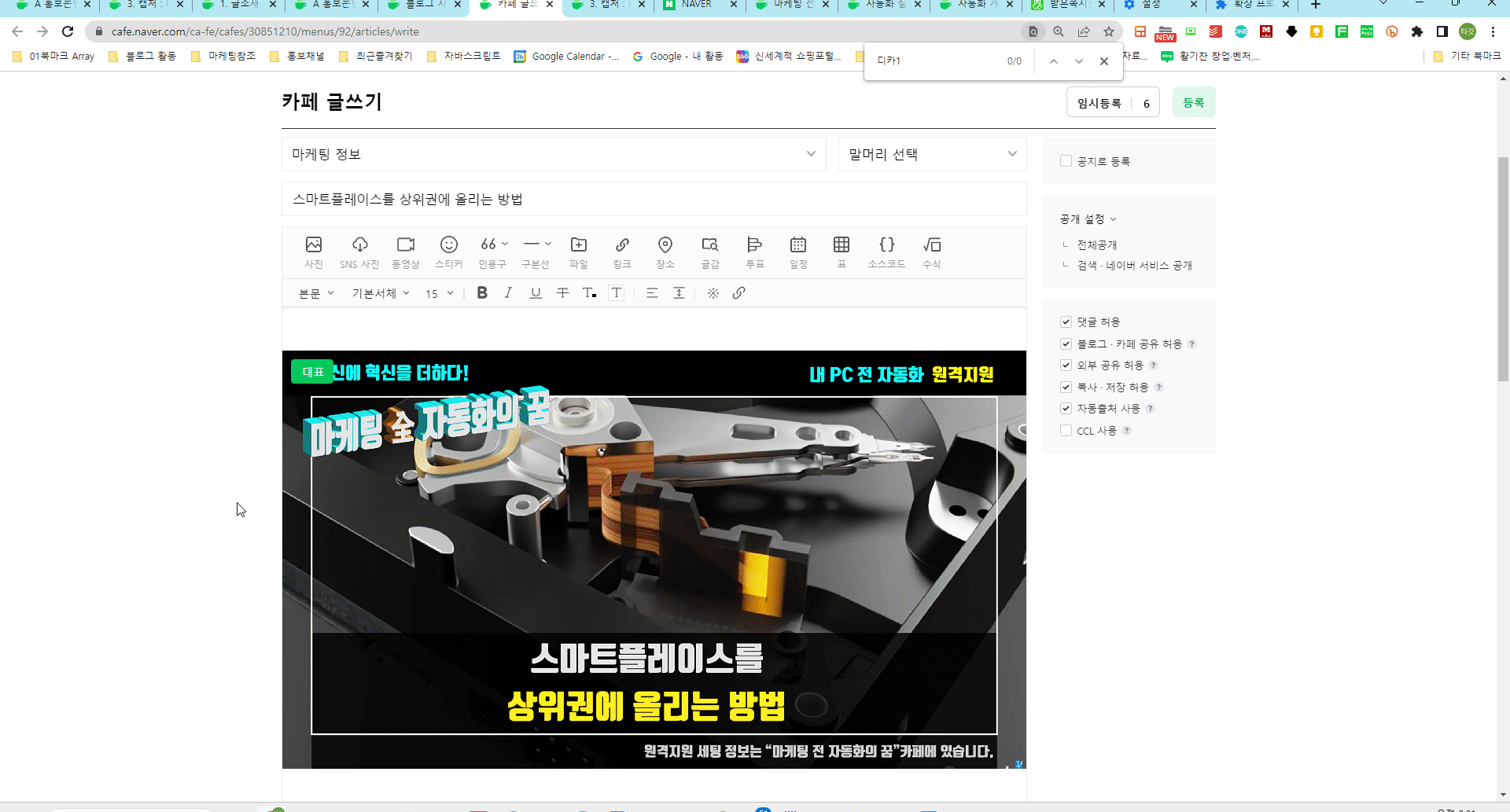Open special characters tool
The width and height of the screenshot is (1510, 812).
[x=713, y=292]
